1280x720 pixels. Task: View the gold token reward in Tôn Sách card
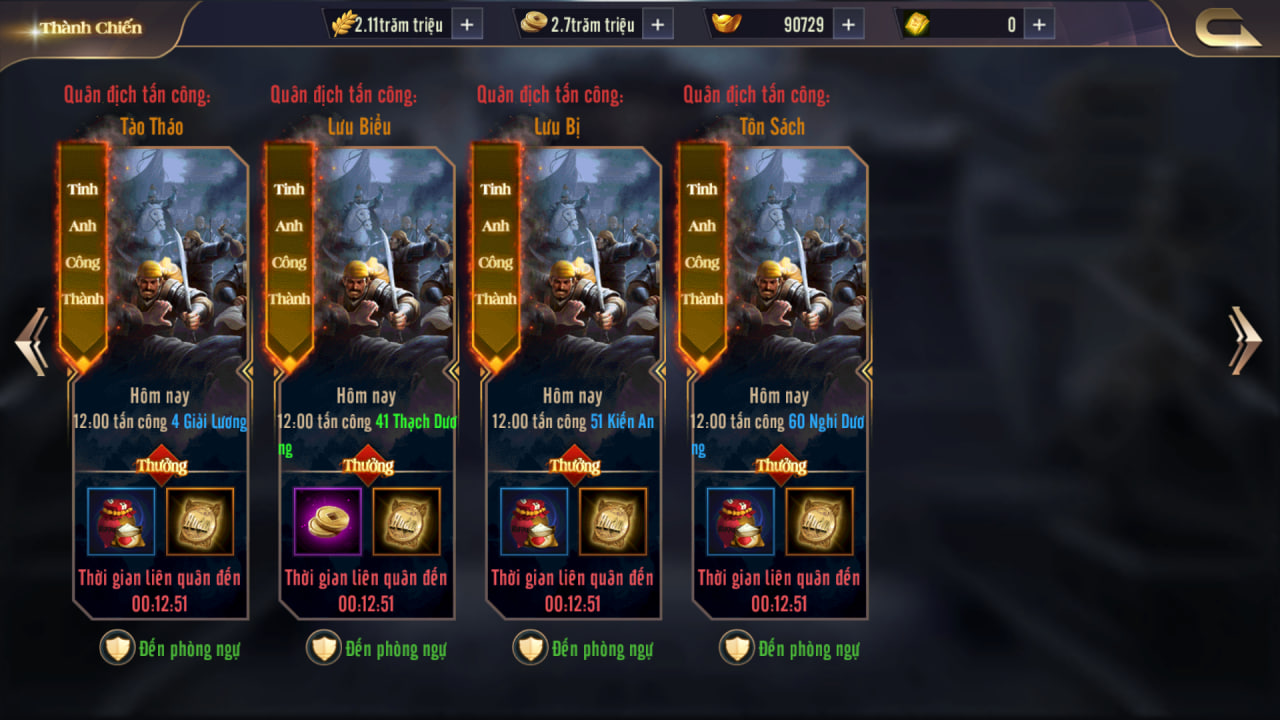point(820,521)
